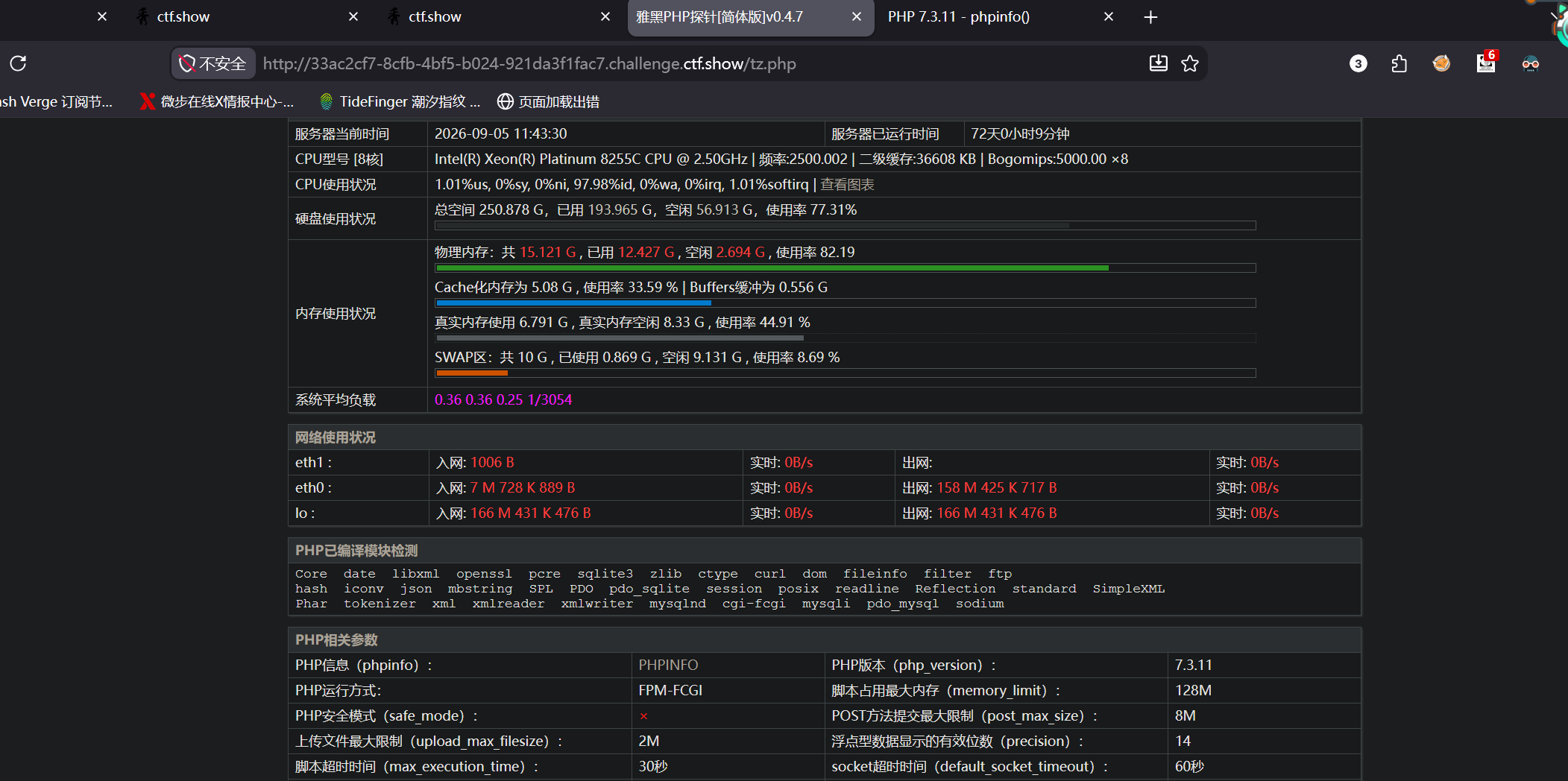Open the extensions puzzle icon

1399,63
